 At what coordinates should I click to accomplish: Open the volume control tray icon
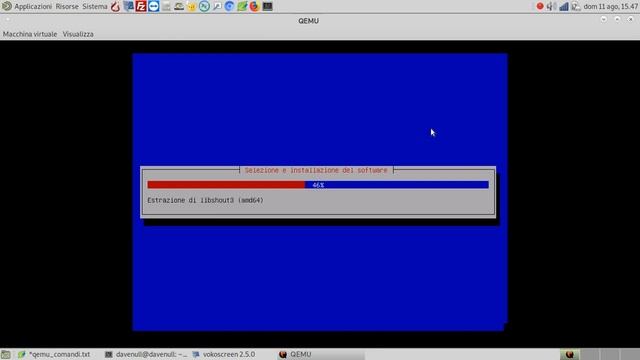pos(551,6)
